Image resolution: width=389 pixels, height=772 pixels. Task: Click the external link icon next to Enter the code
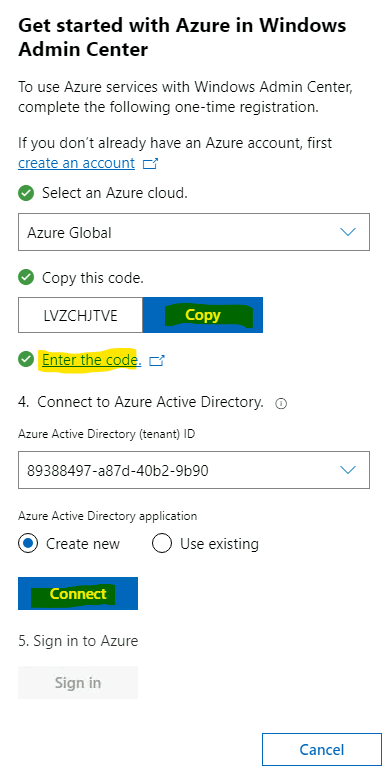[157, 361]
